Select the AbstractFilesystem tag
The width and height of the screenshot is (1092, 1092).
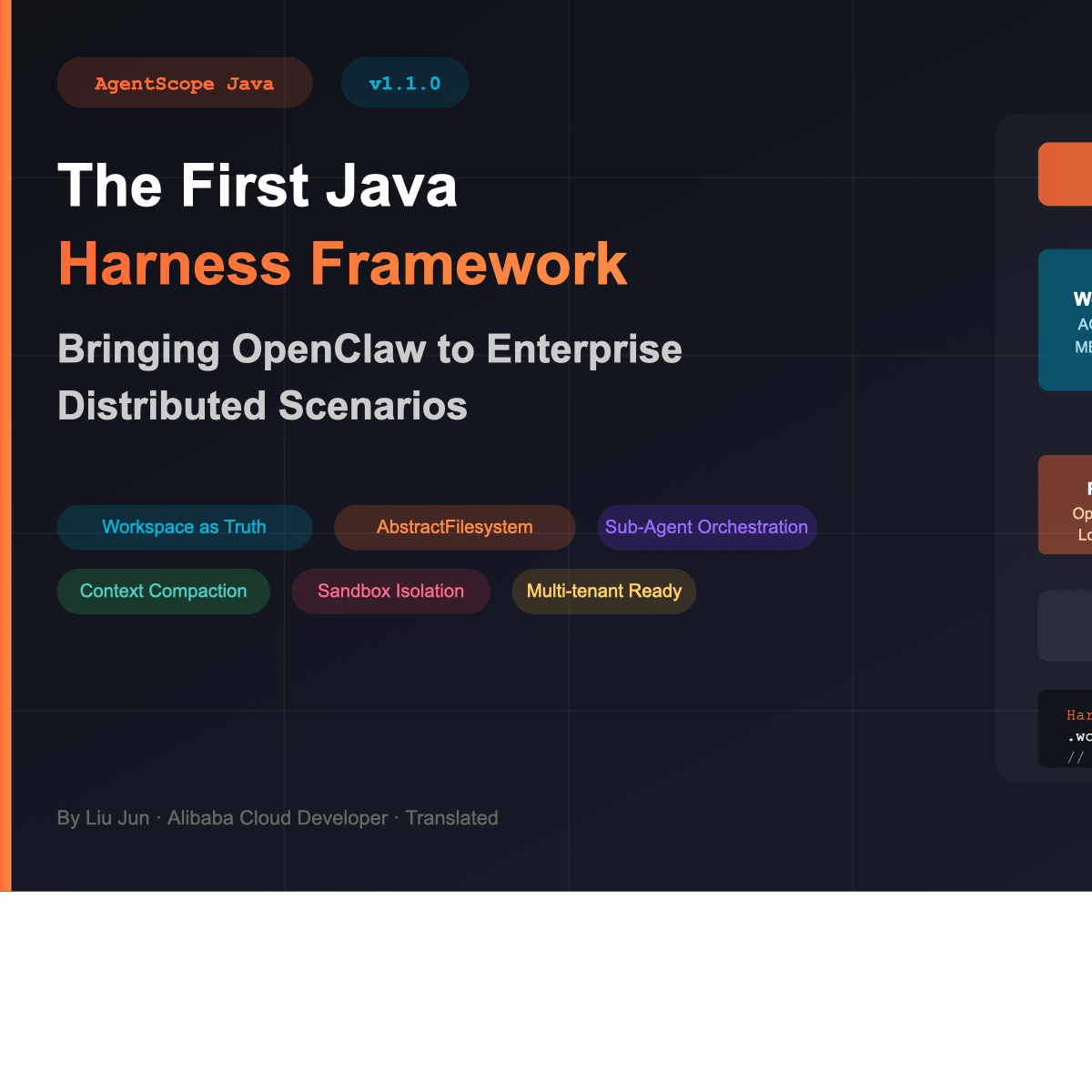[x=455, y=528]
